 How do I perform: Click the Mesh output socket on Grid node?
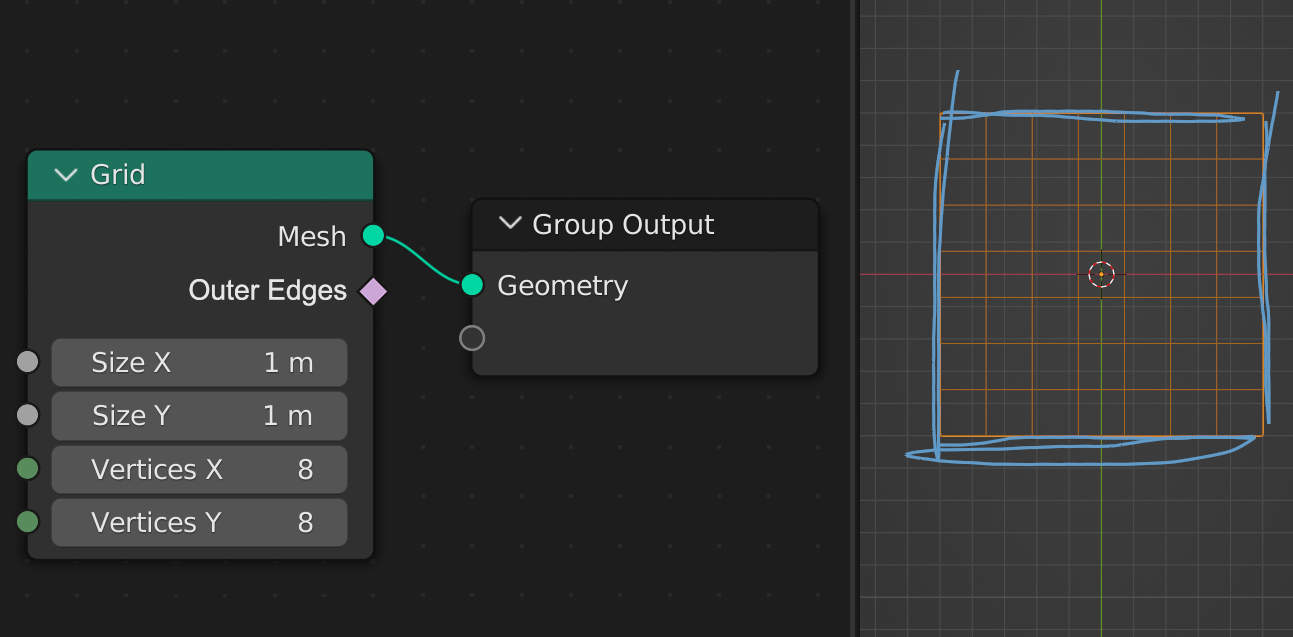(x=373, y=236)
